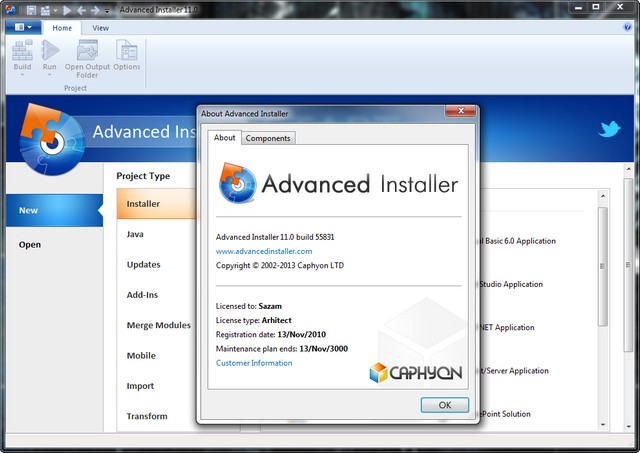640x453 pixels.
Task: Click the Basic 6.0 Application project item
Action: [x=518, y=241]
